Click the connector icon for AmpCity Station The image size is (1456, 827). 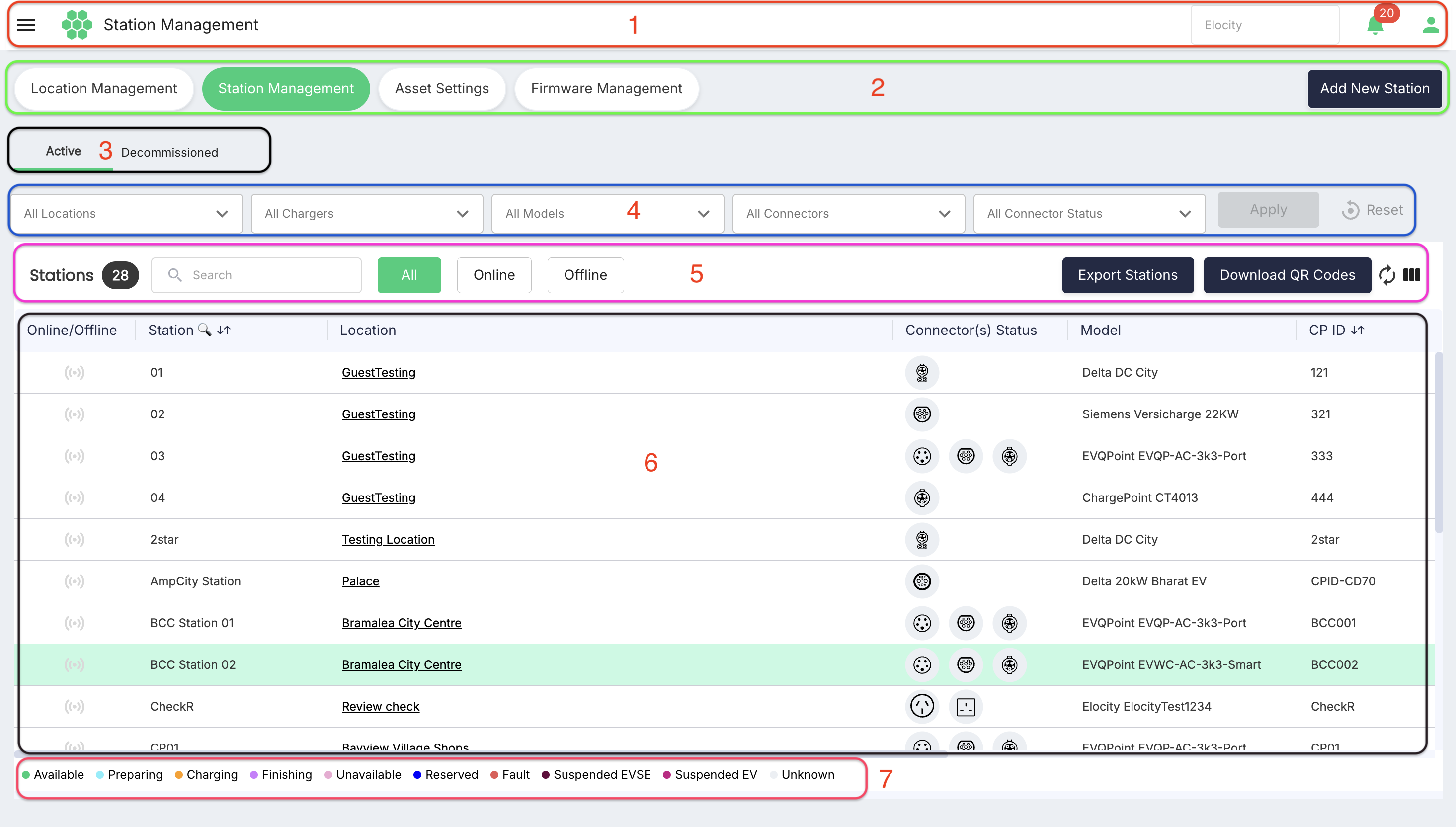coord(922,581)
